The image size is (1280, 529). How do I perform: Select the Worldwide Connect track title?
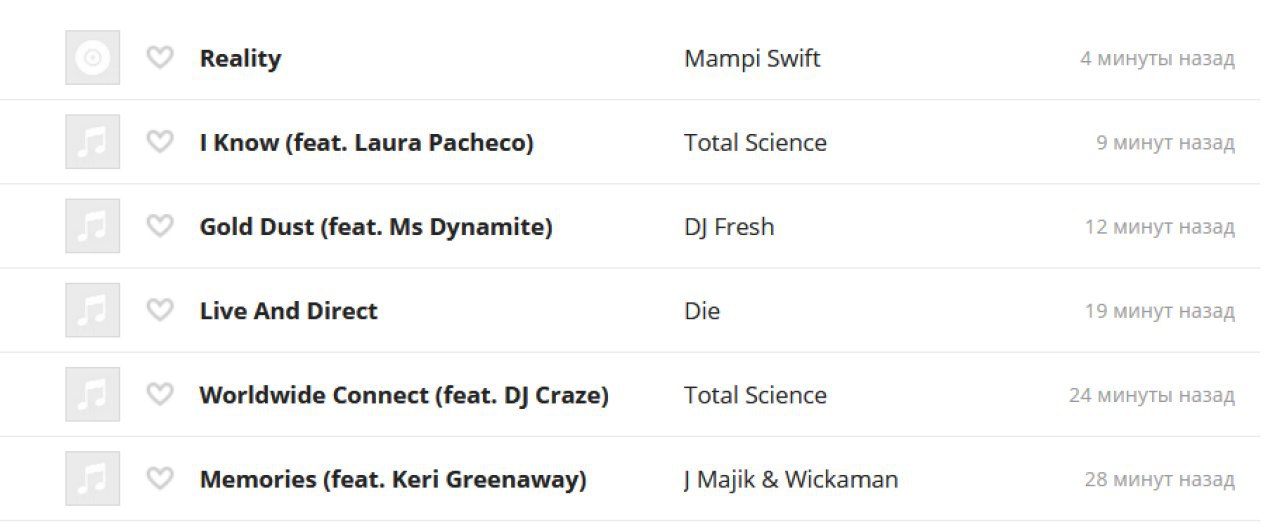(404, 395)
